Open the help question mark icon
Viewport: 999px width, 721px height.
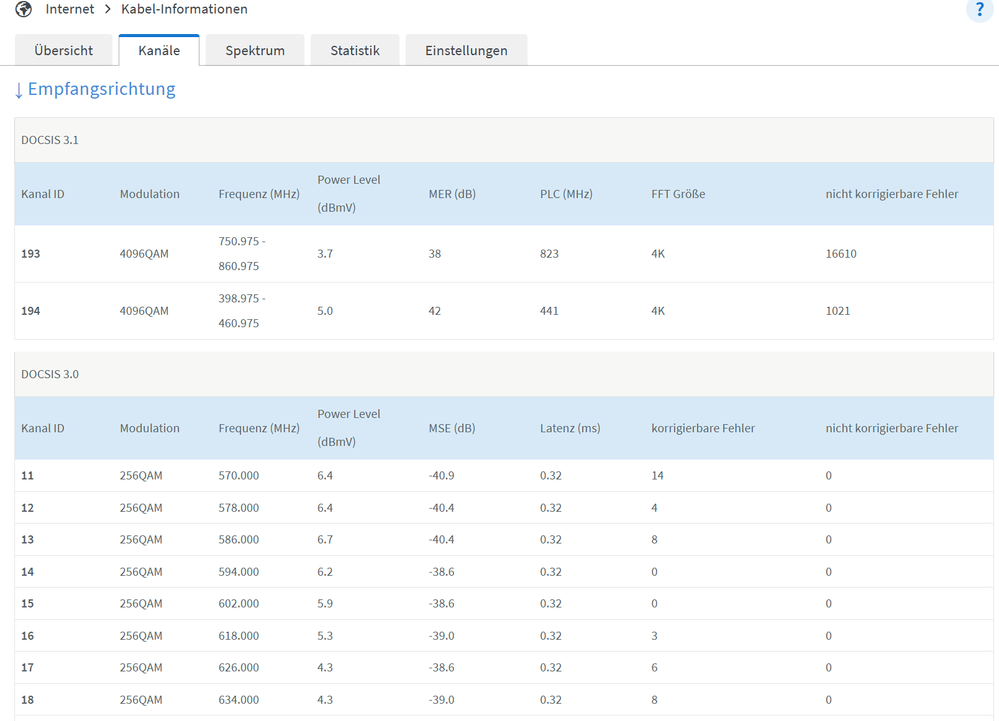point(979,10)
